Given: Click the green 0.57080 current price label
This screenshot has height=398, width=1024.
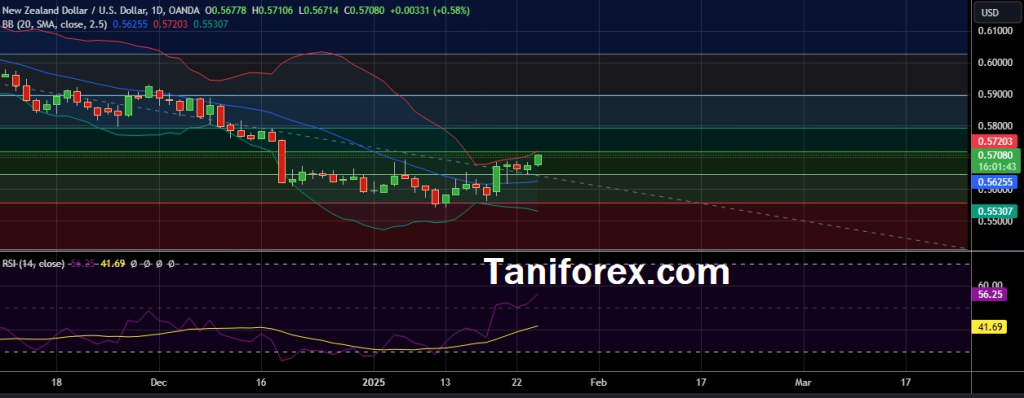Looking at the screenshot, I should tap(995, 155).
